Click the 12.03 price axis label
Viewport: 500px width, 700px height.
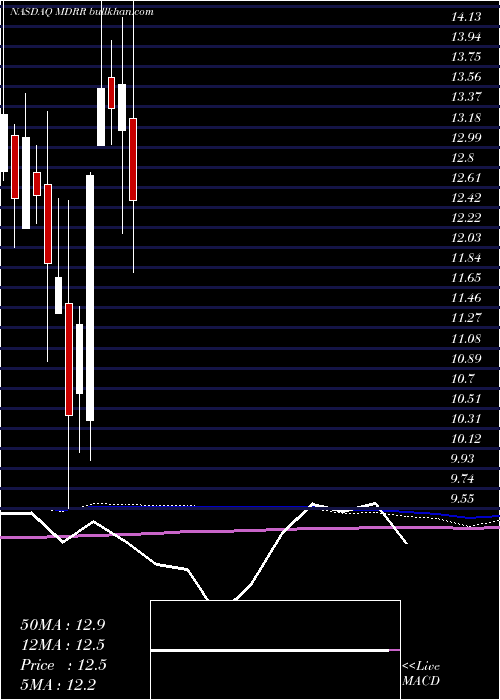[x=466, y=238]
